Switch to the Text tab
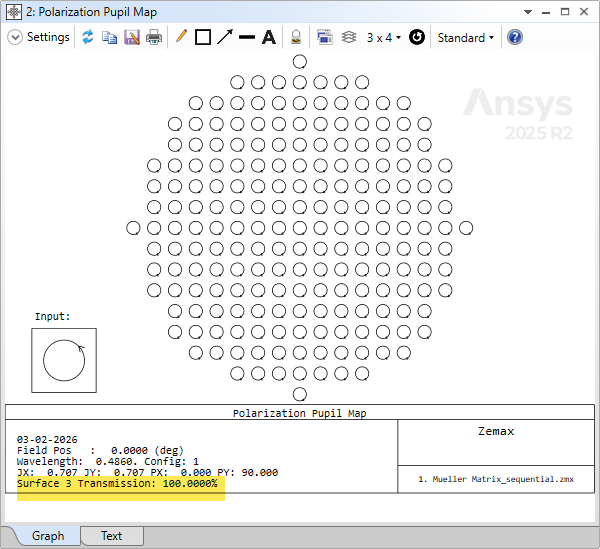This screenshot has width=600, height=549. 111,536
